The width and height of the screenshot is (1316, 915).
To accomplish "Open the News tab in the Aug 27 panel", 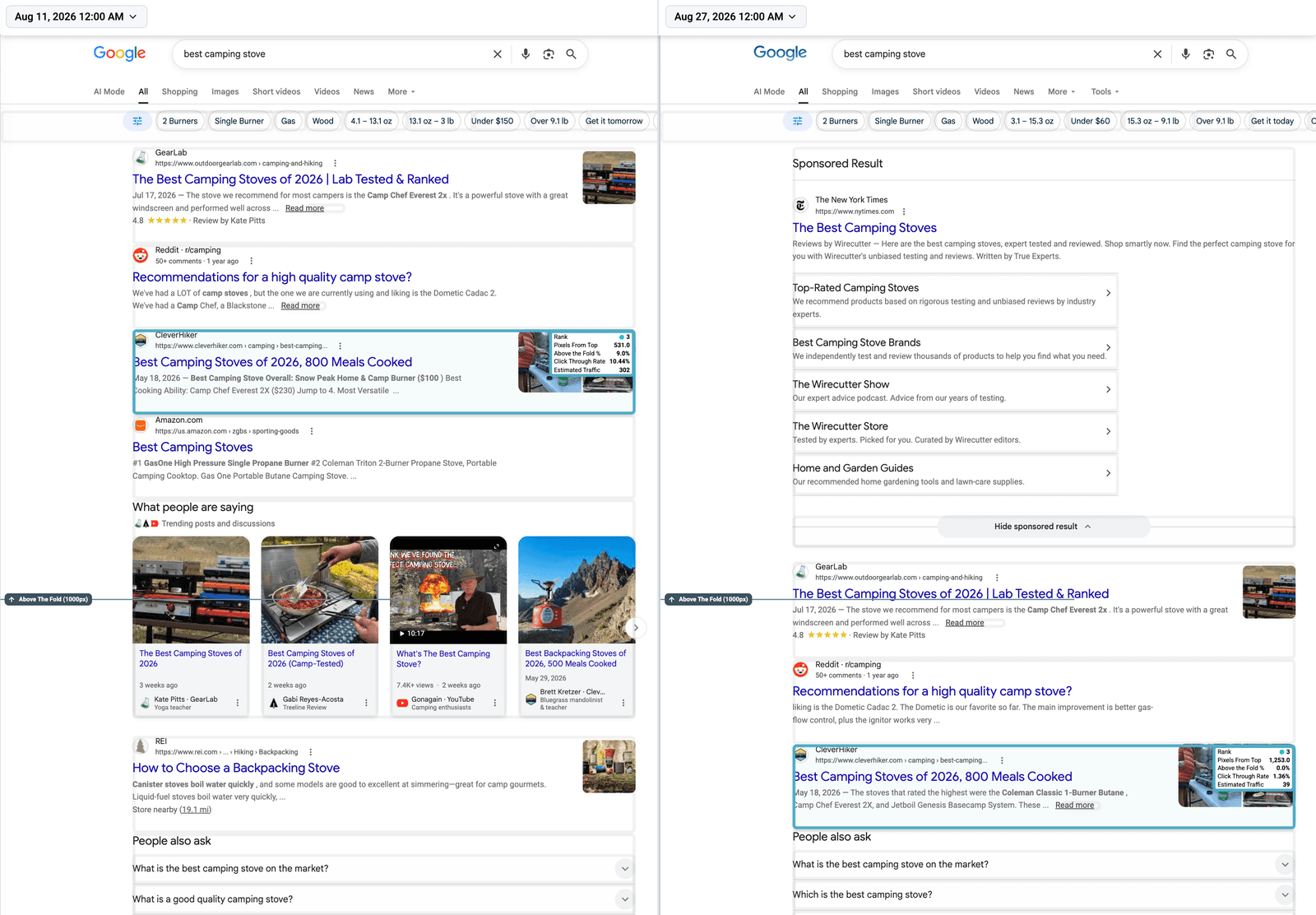I will point(1024,92).
